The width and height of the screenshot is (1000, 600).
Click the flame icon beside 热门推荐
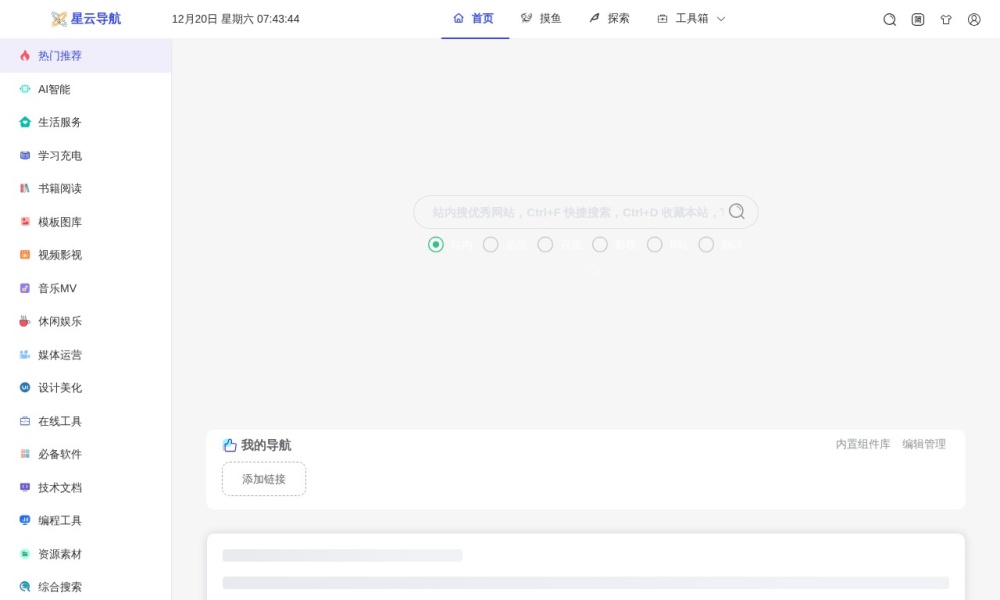click(25, 56)
